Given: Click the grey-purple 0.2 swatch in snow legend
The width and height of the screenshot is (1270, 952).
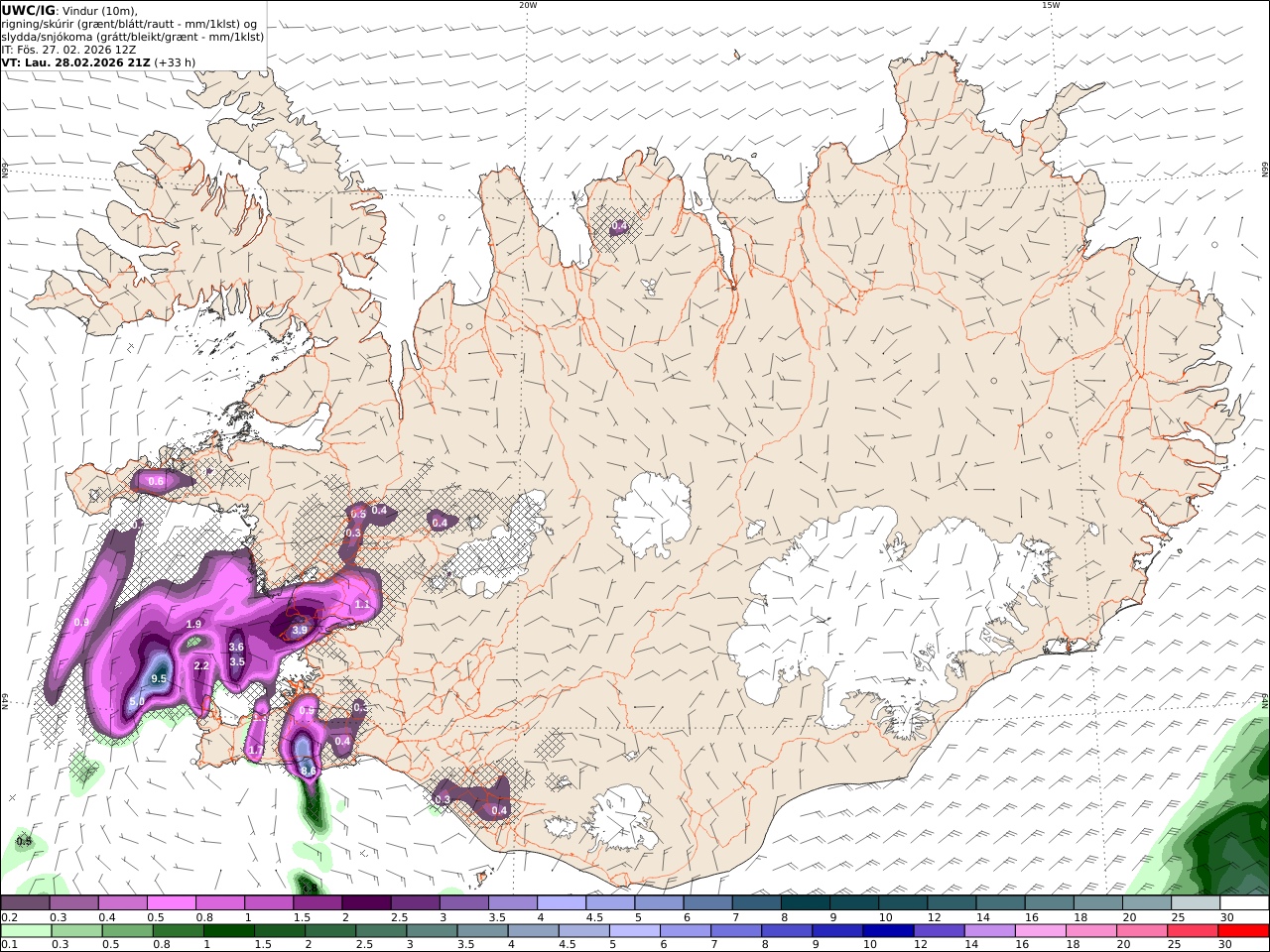Looking at the screenshot, I should click(x=25, y=903).
